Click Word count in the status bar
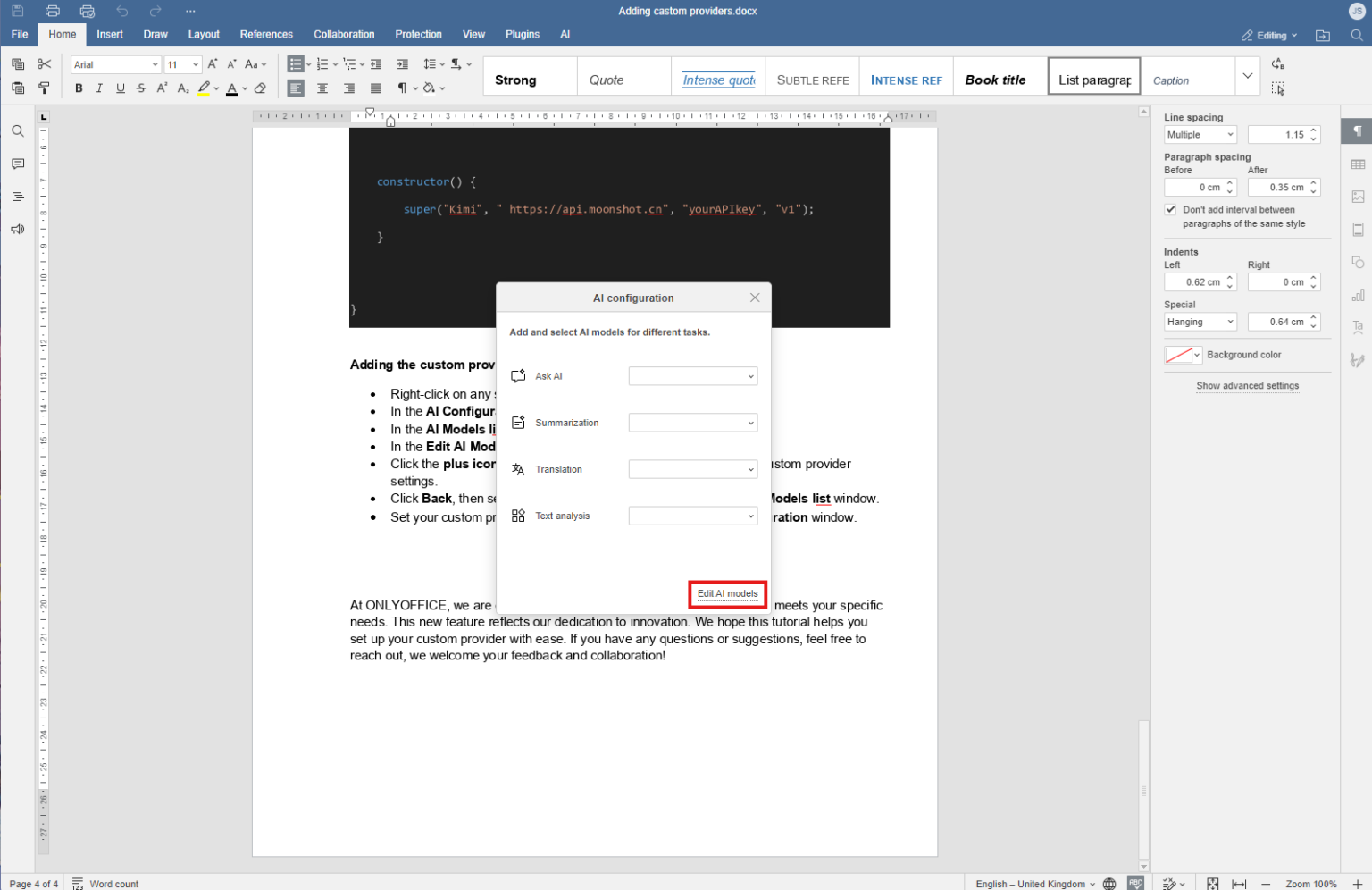This screenshot has width=1372, height=890. (113, 883)
